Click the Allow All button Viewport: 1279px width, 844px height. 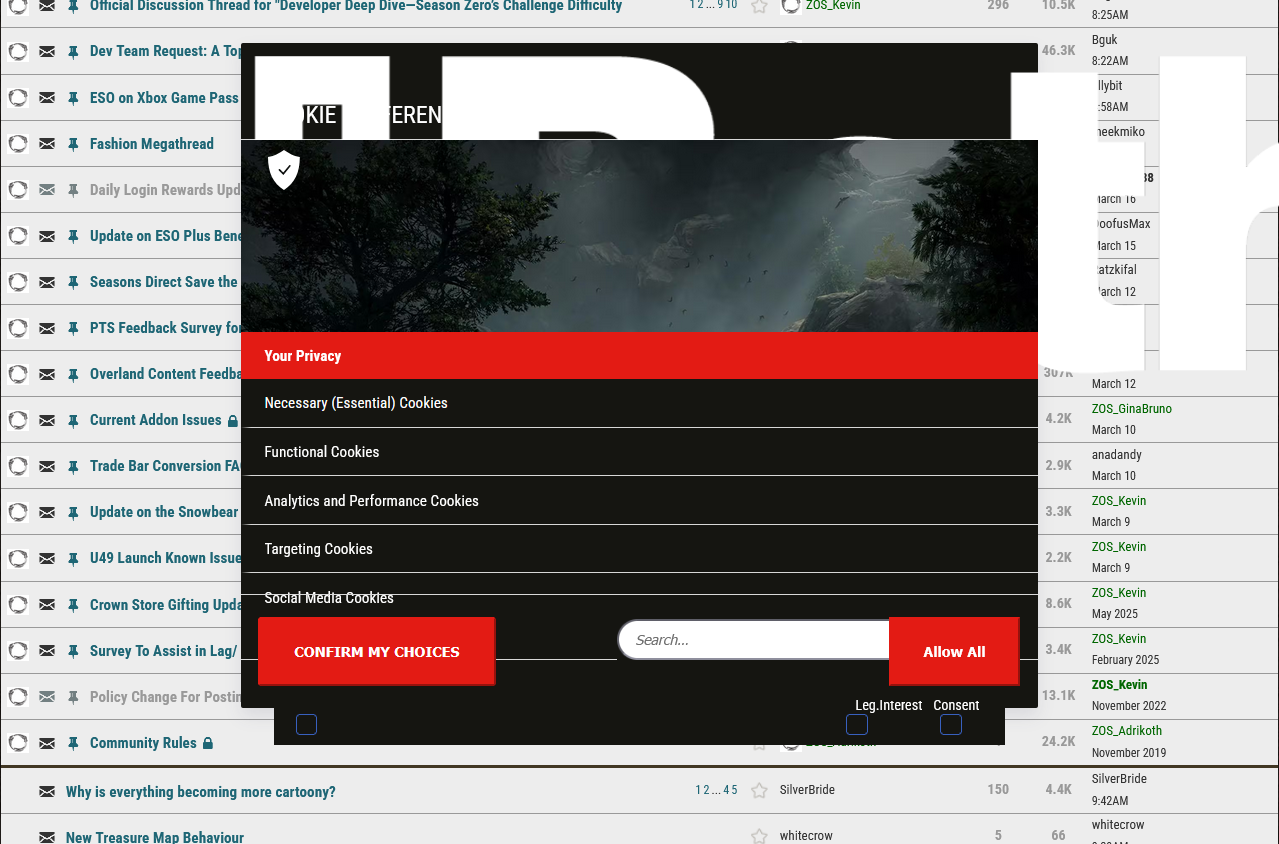(954, 652)
